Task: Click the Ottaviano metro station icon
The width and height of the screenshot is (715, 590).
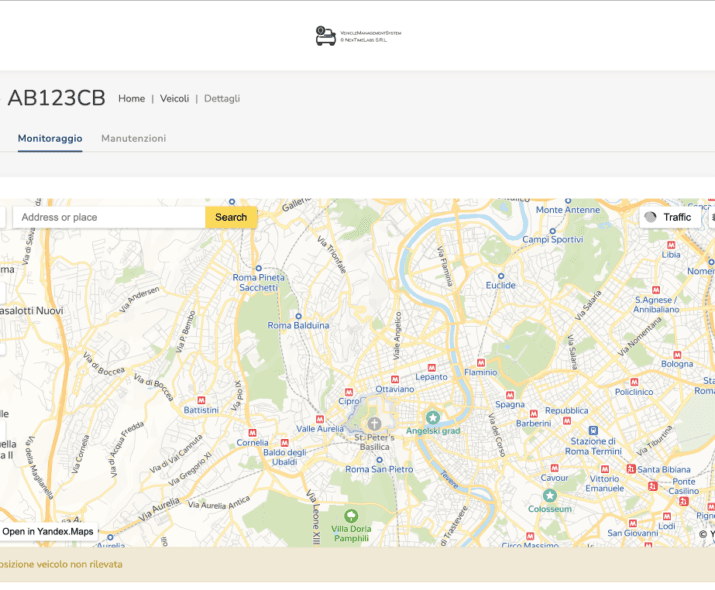Action: coord(395,379)
